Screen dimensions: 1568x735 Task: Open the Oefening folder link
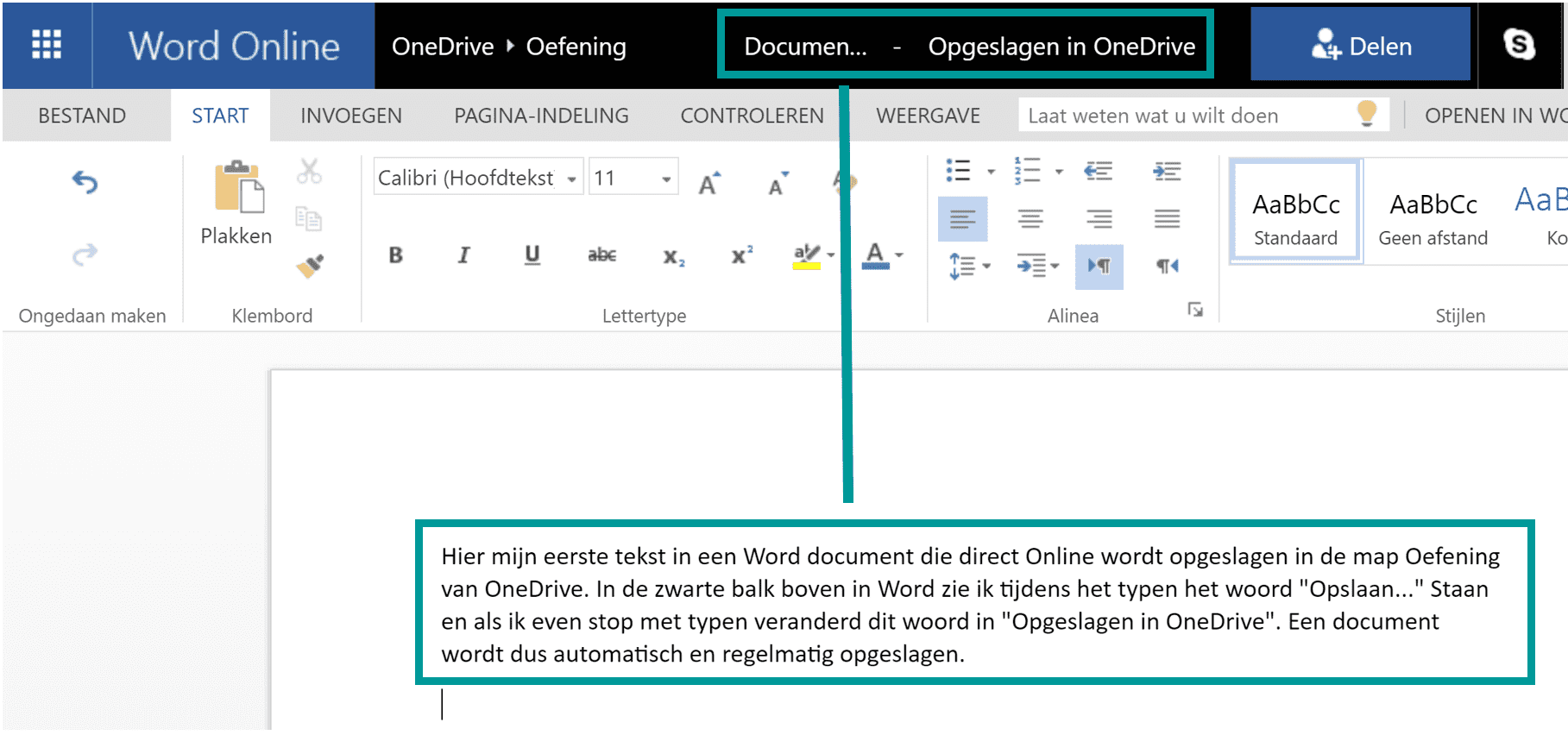coord(576,47)
